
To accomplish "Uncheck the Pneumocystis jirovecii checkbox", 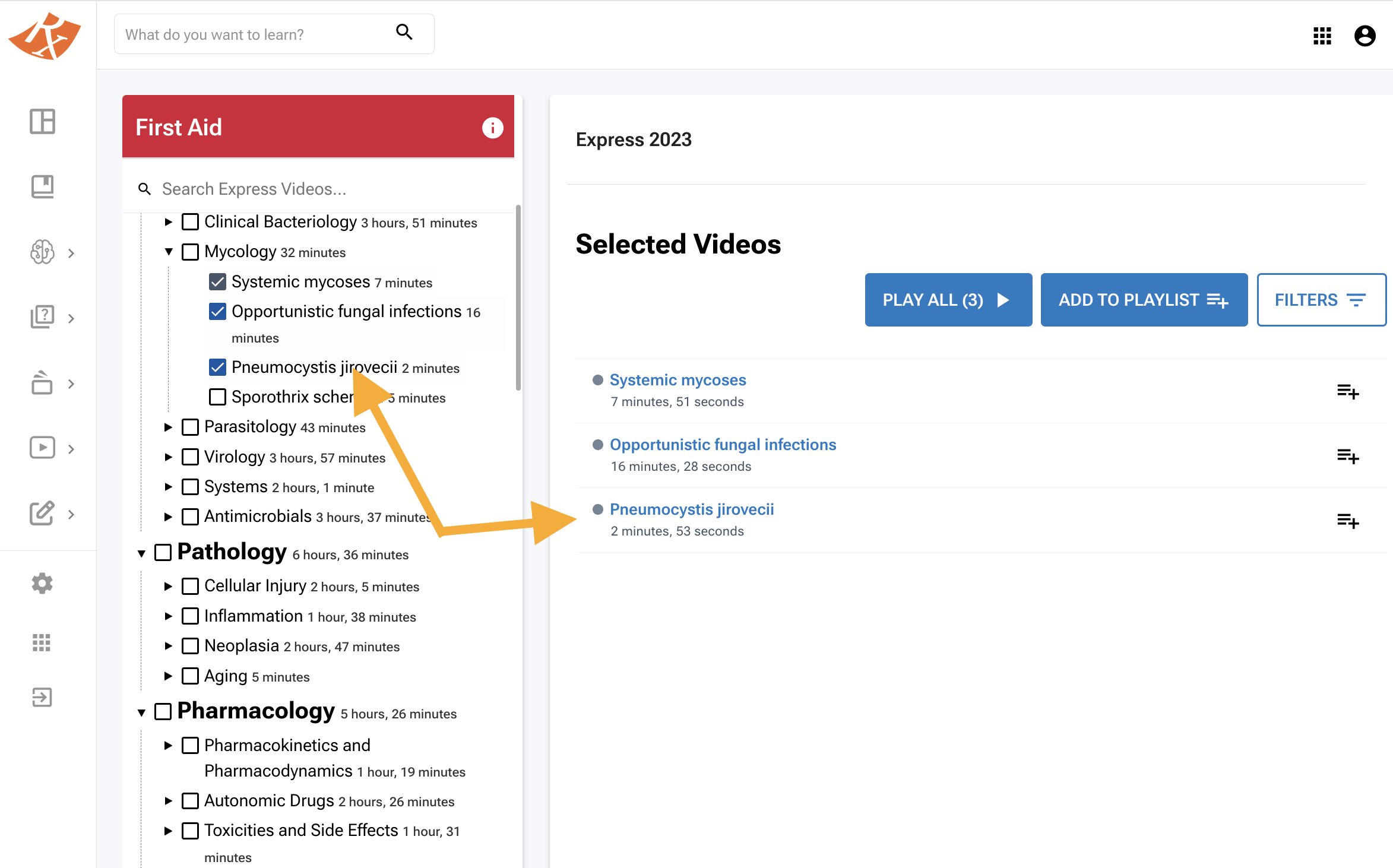I will coord(217,367).
